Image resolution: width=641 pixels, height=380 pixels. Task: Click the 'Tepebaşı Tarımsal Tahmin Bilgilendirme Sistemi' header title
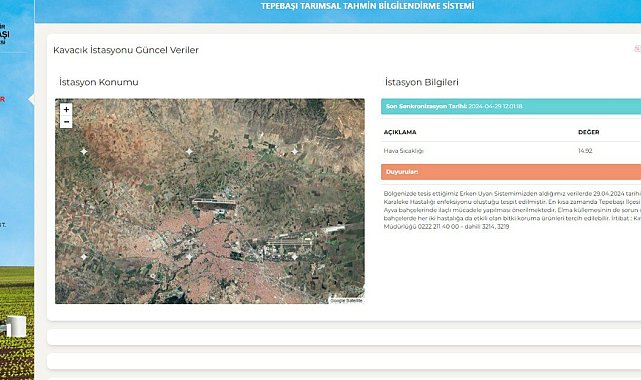point(368,6)
